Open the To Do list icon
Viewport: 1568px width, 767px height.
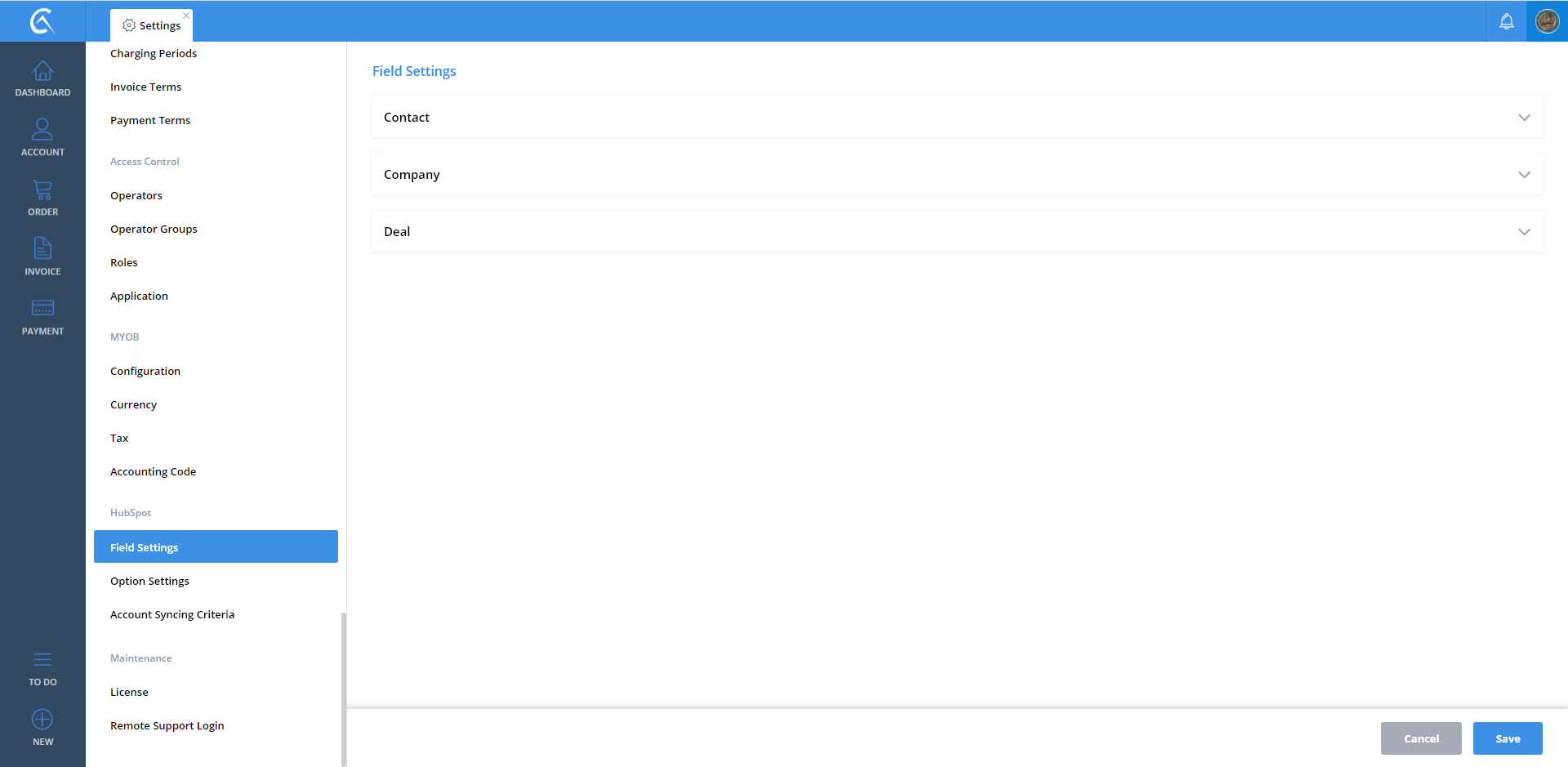pos(42,660)
